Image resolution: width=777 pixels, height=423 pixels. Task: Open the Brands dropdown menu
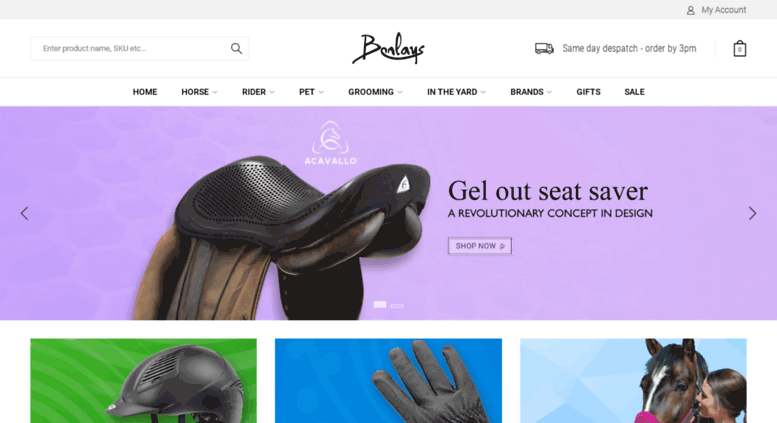(x=531, y=92)
